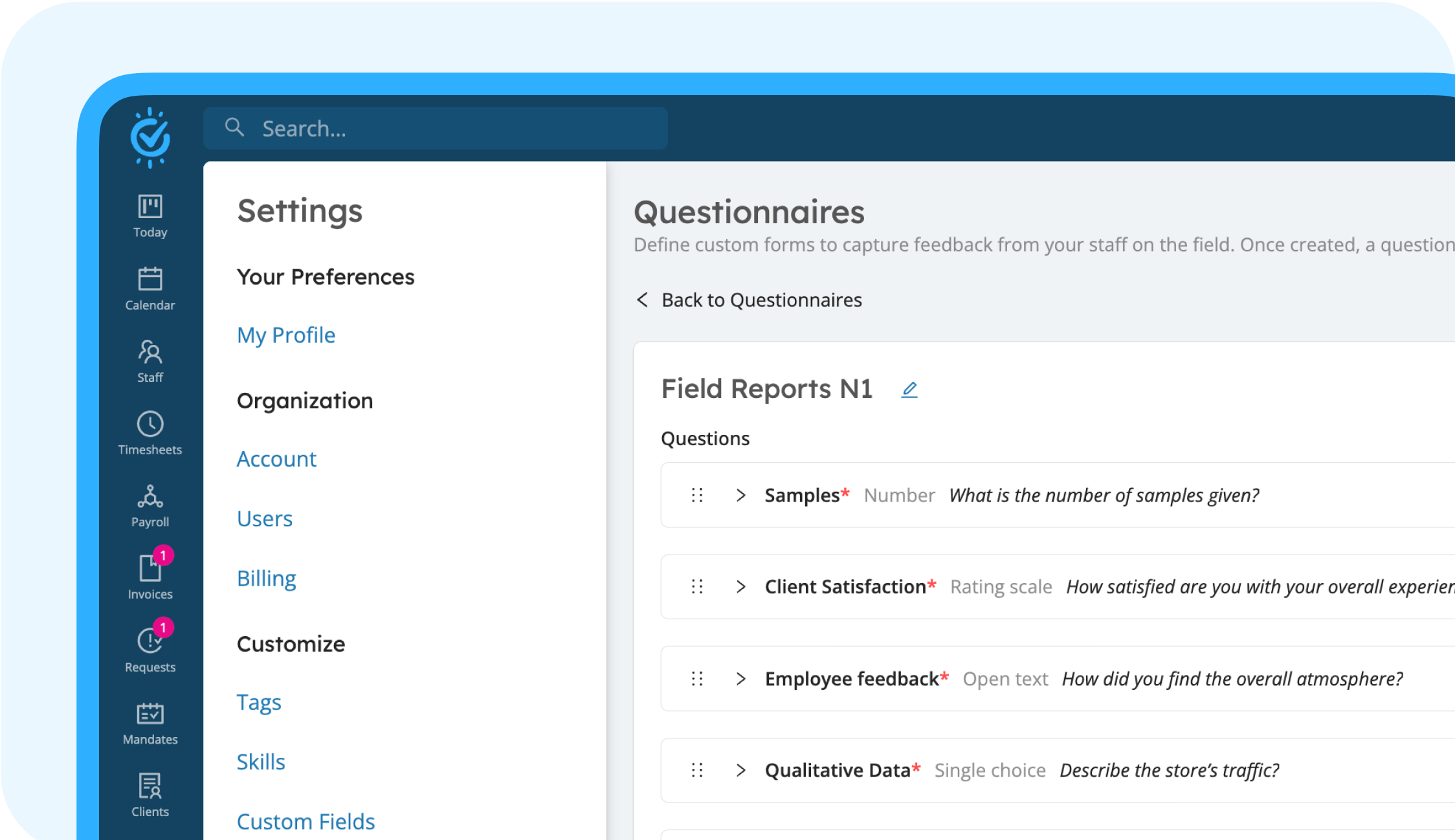Expand the Client Satisfaction question
The height and width of the screenshot is (840, 1455).
740,586
